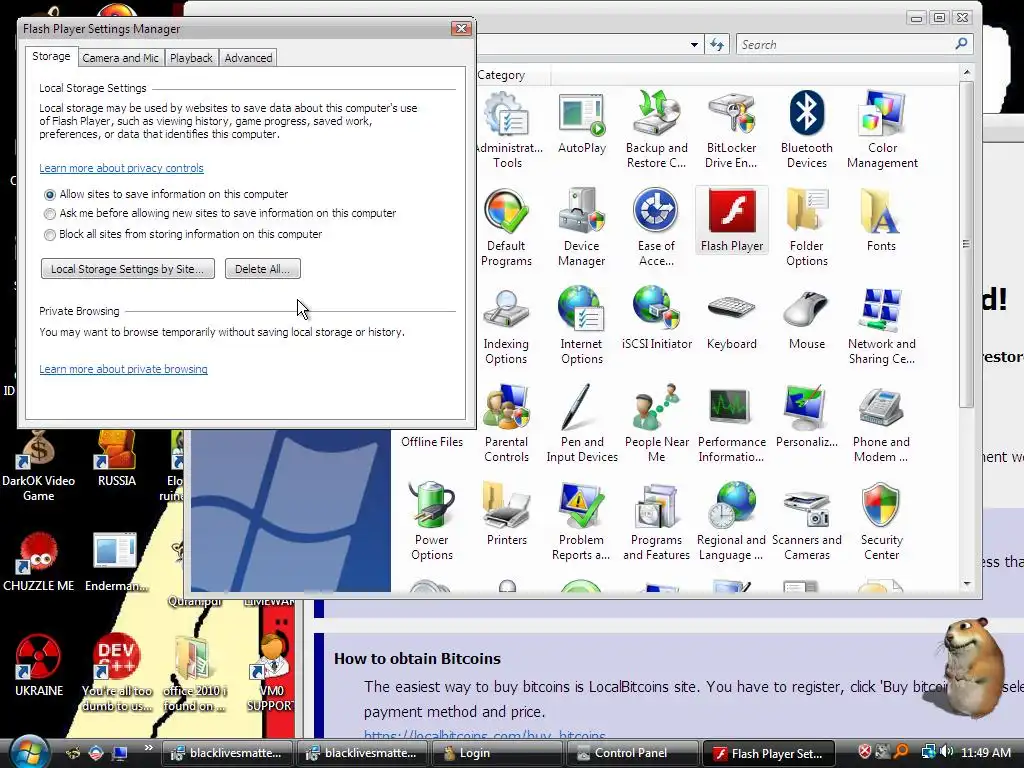Open Parental Controls icon
The width and height of the screenshot is (1024, 768).
tap(506, 423)
